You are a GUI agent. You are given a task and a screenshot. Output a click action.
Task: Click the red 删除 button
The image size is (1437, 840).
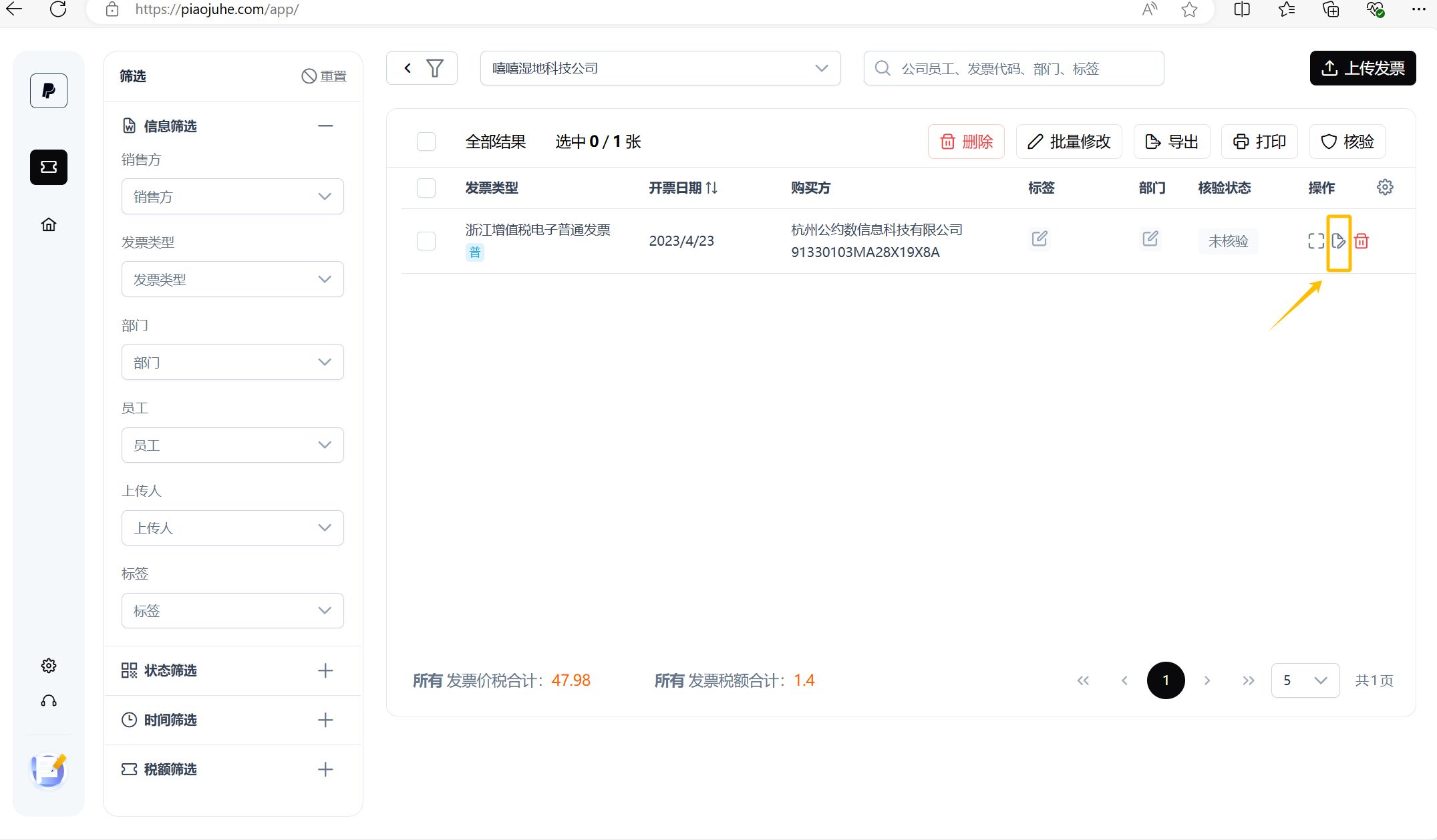click(966, 142)
